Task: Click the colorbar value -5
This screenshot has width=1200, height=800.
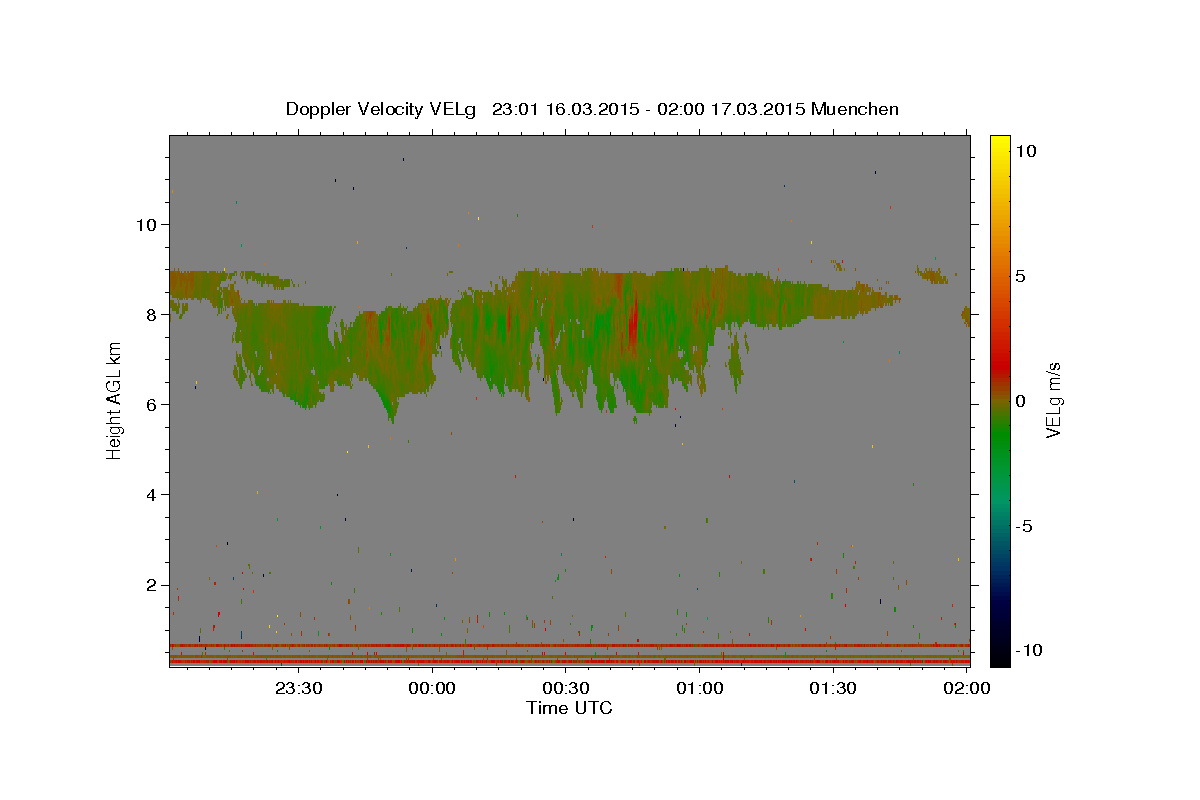Action: 1024,526
